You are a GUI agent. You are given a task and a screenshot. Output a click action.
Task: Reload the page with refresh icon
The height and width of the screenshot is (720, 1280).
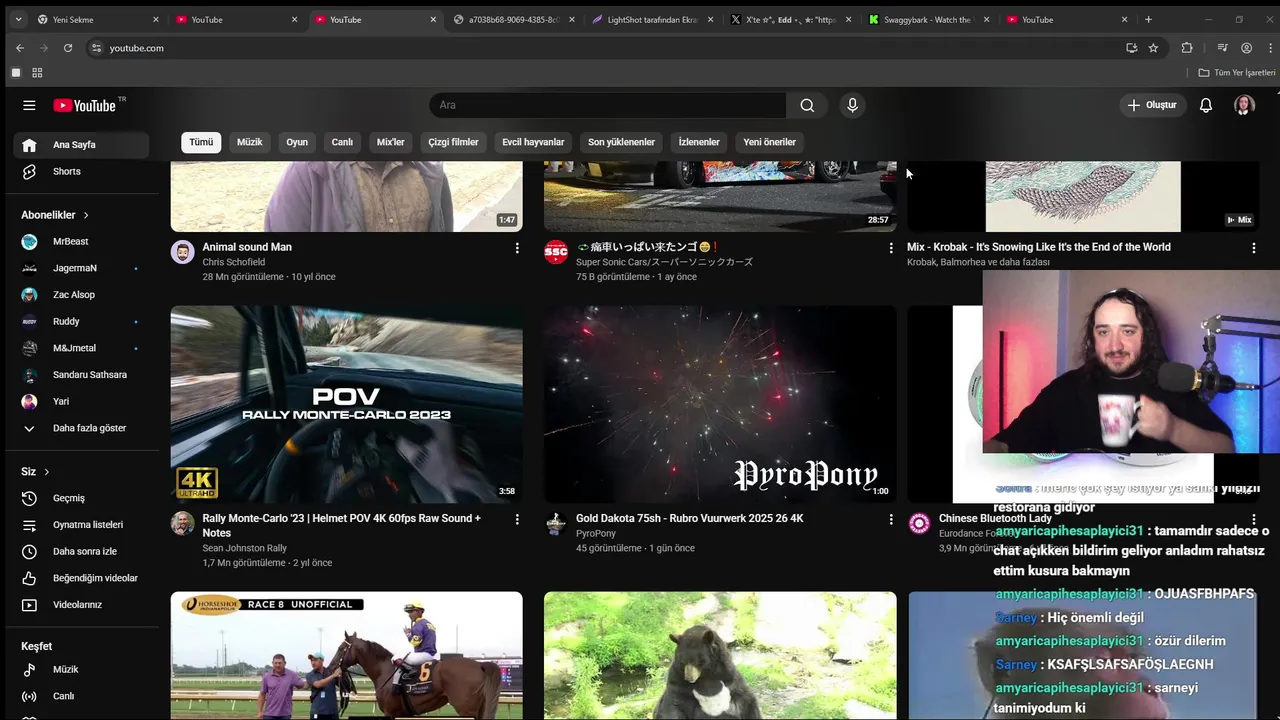(x=67, y=48)
